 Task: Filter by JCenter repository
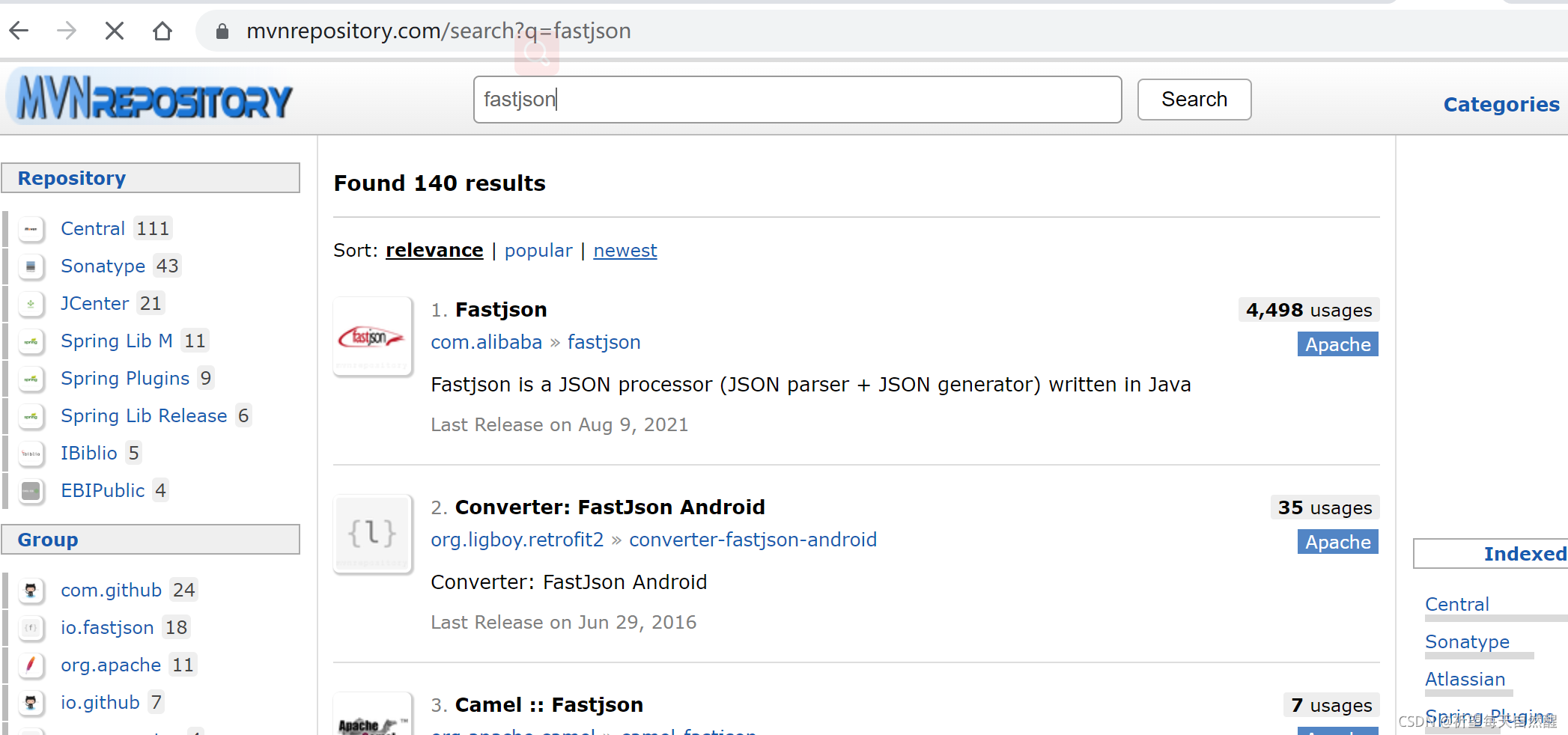click(x=95, y=303)
